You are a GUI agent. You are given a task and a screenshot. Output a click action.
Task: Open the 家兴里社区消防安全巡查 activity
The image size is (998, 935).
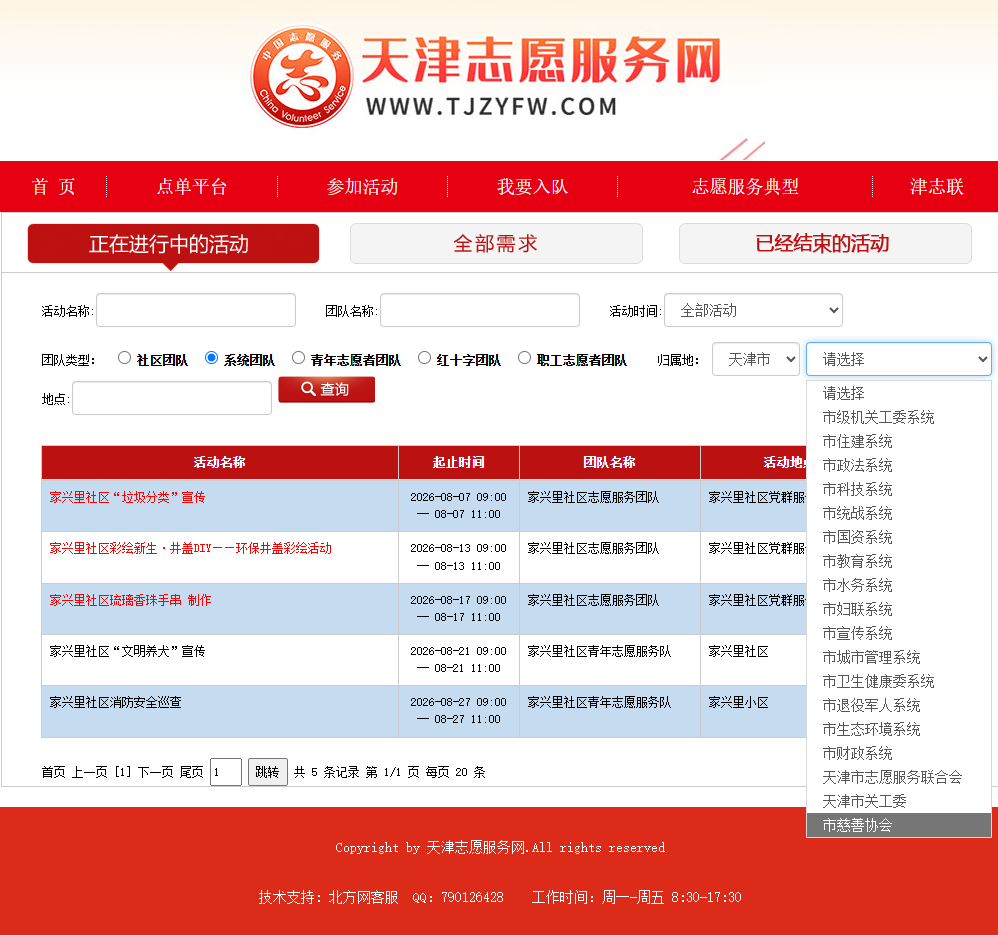pyautogui.click(x=115, y=702)
